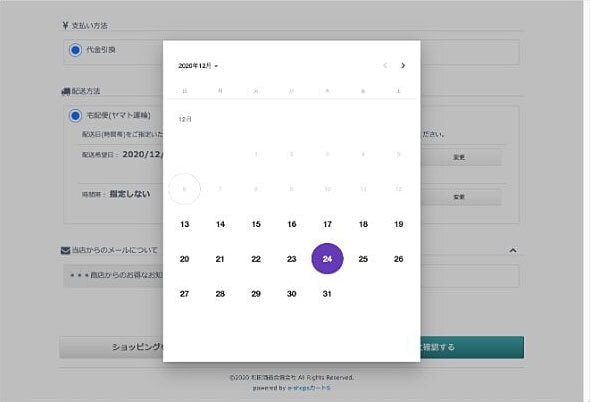
Task: Select date 27 in calendar
Action: (x=184, y=294)
